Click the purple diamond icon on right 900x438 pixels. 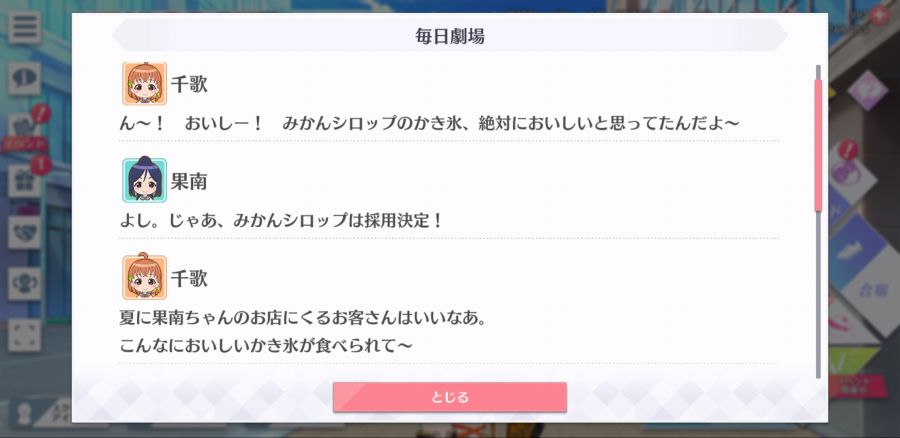(x=867, y=91)
